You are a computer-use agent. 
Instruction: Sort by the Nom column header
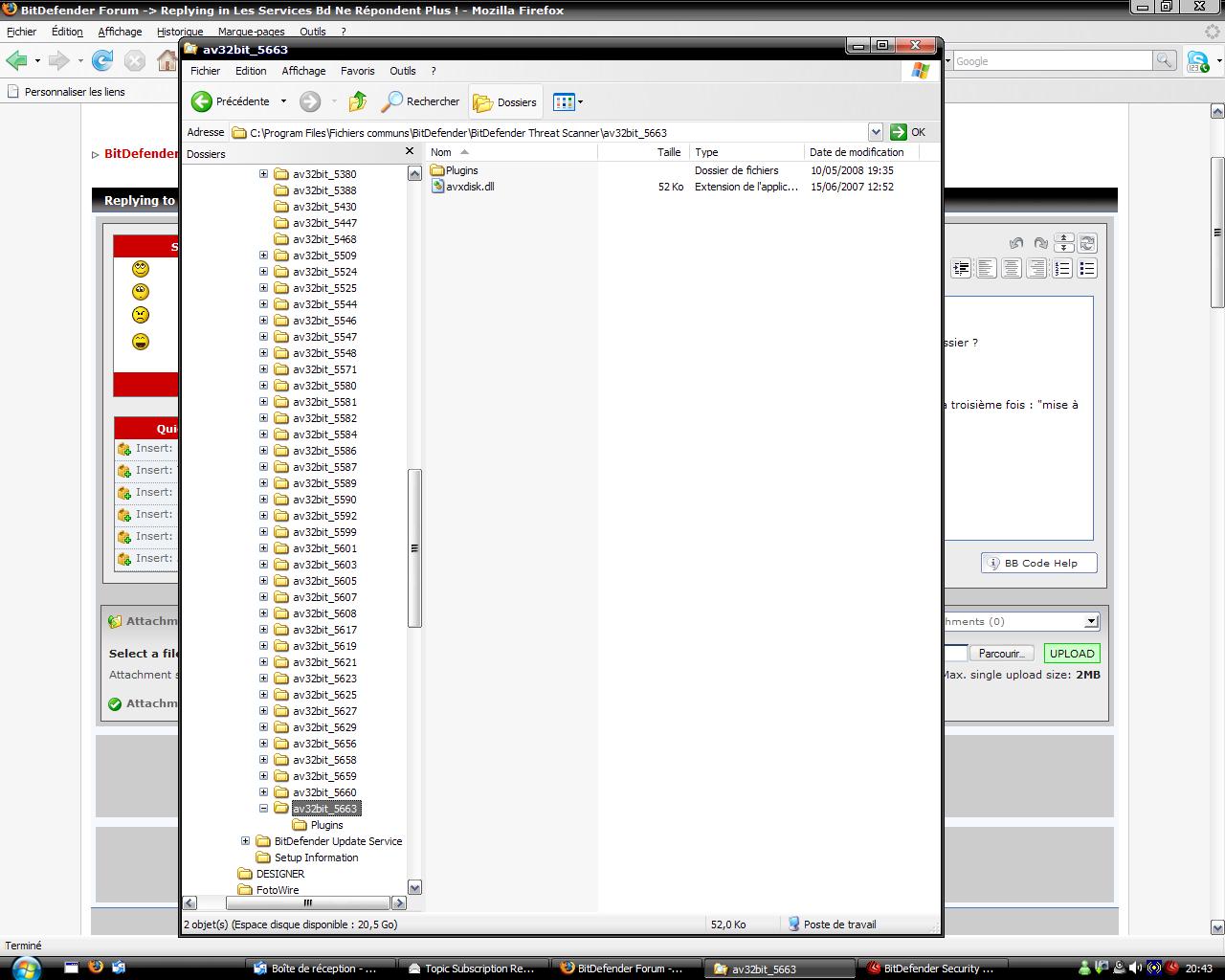pyautogui.click(x=510, y=152)
